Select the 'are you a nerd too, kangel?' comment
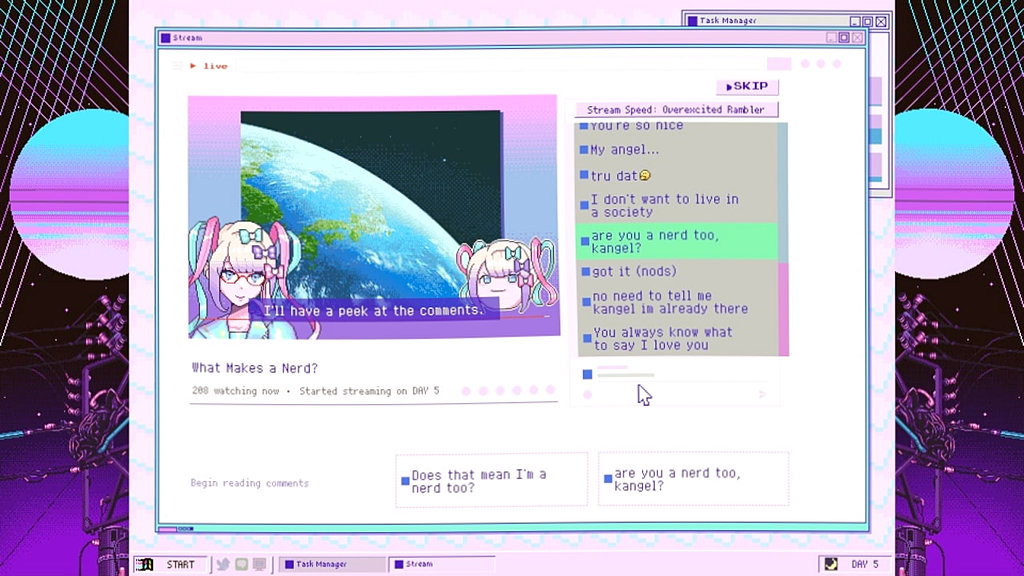 coord(677,242)
